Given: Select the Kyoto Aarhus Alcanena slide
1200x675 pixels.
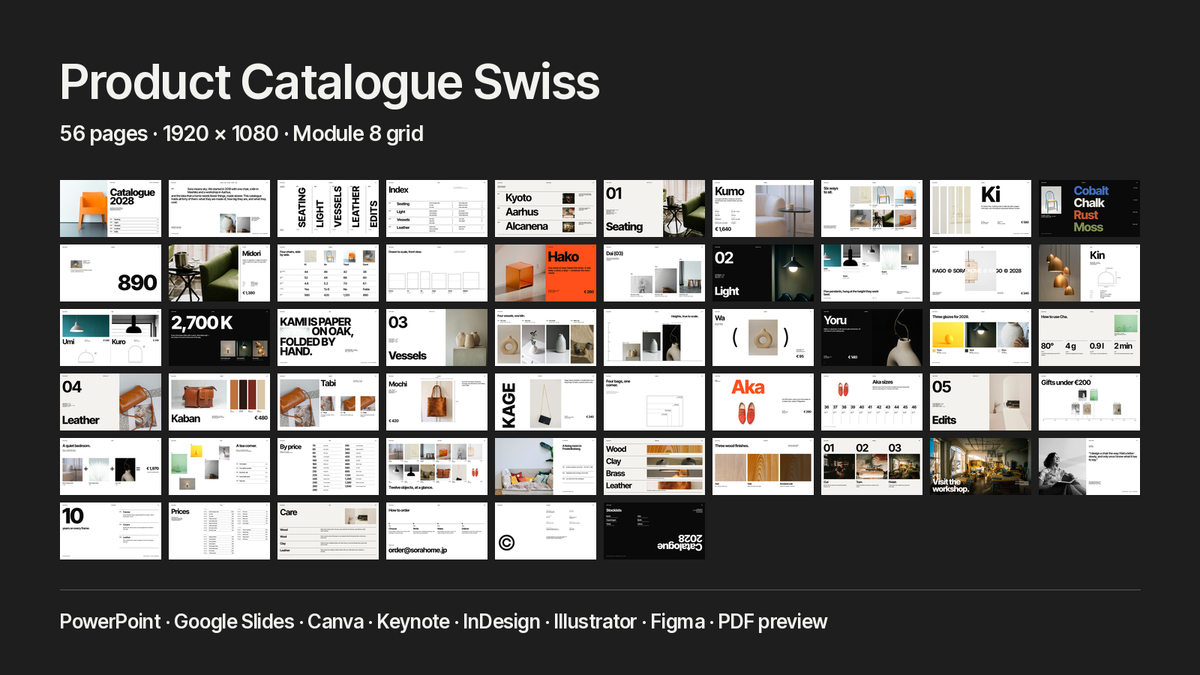Looking at the screenshot, I should point(546,208).
